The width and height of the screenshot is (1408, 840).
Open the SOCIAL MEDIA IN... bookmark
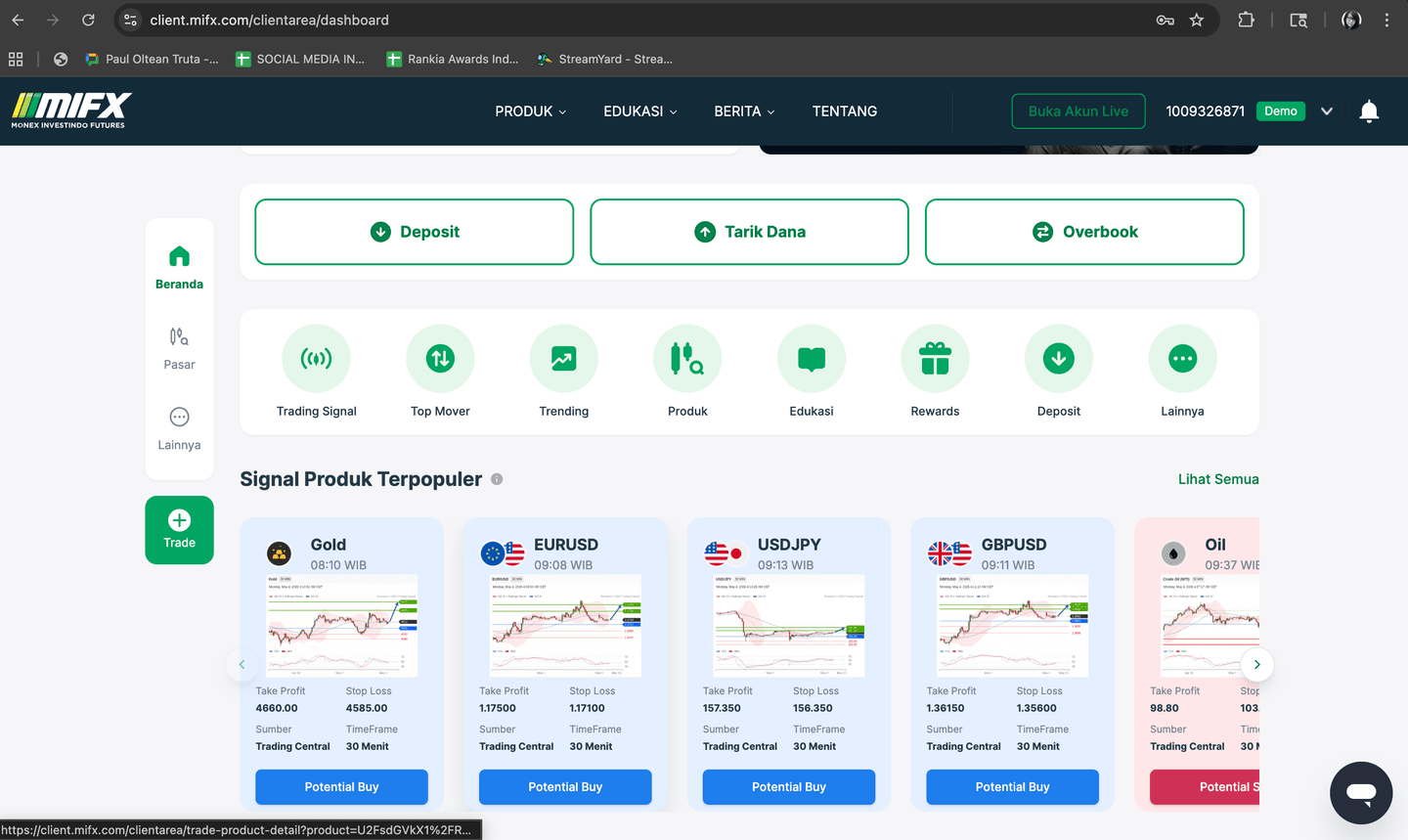(300, 59)
